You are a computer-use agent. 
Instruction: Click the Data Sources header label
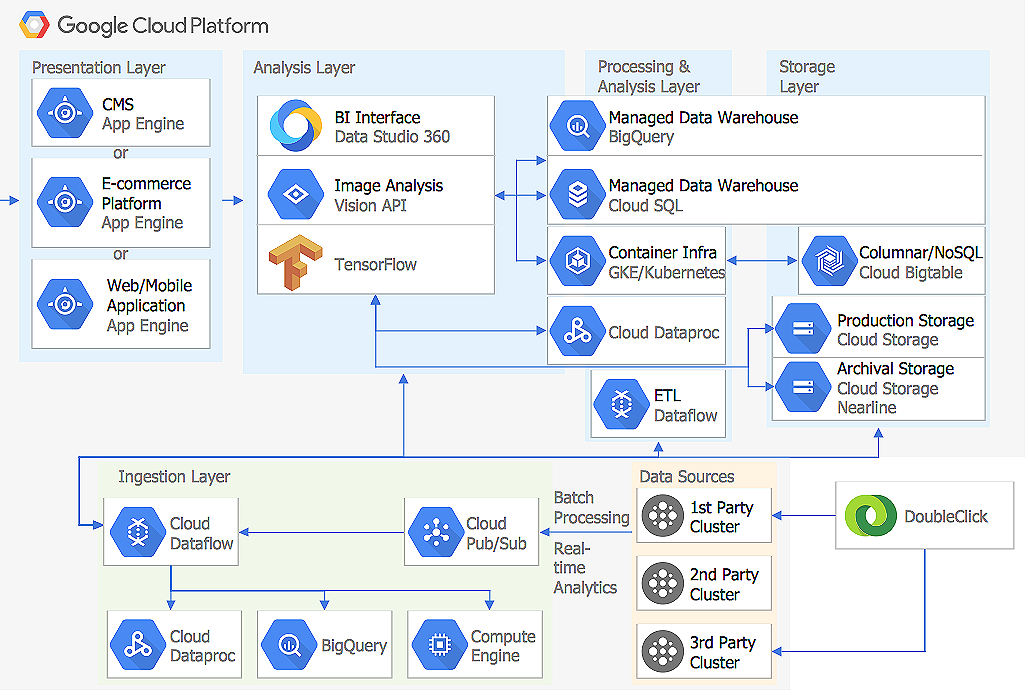coord(687,477)
